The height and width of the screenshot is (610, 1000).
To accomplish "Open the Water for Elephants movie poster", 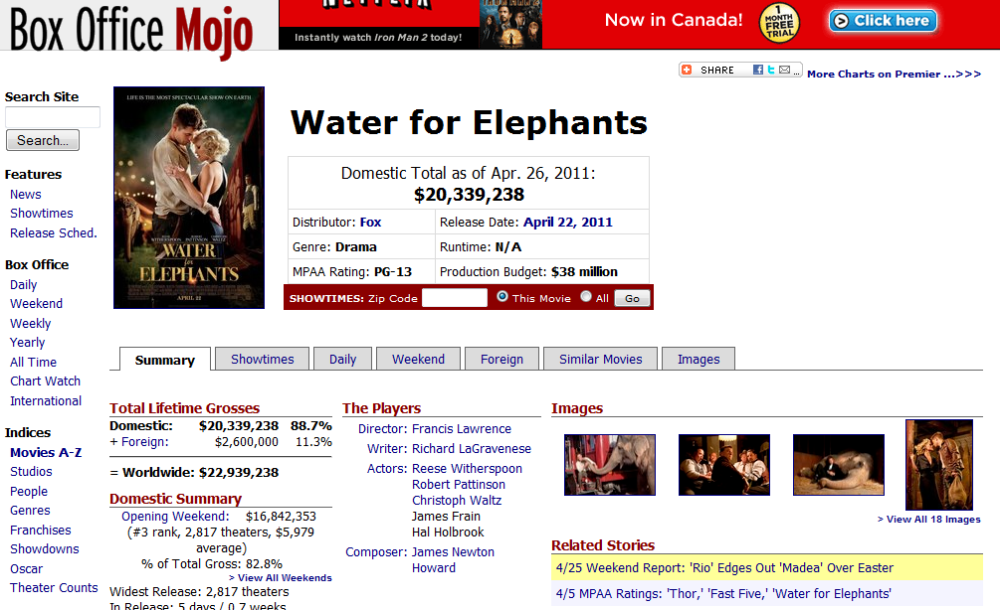I will (189, 197).
